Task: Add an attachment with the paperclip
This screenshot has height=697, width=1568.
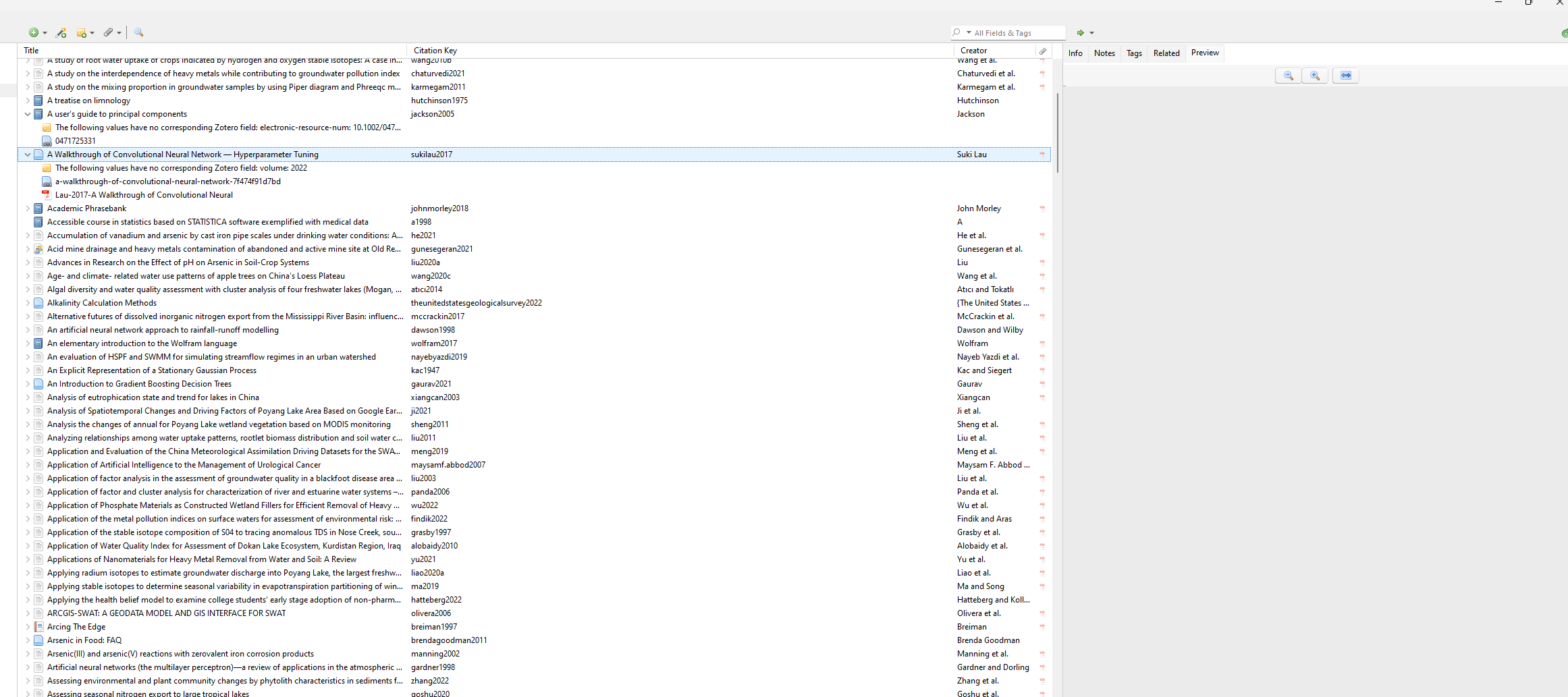Action: pos(108,32)
